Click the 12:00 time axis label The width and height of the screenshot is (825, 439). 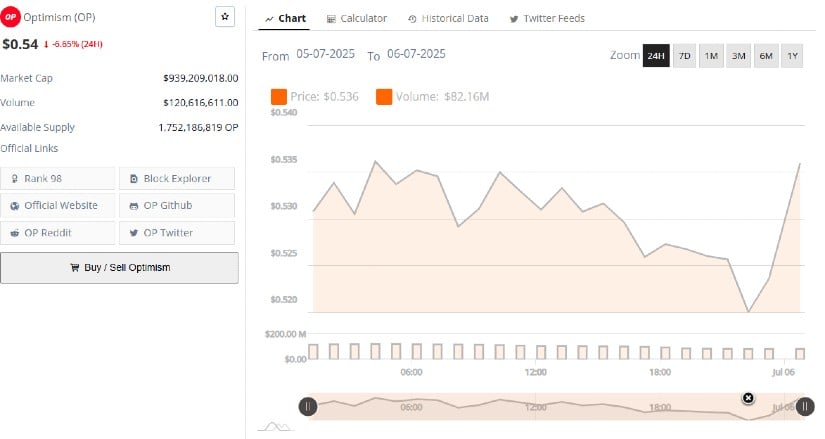click(x=535, y=372)
